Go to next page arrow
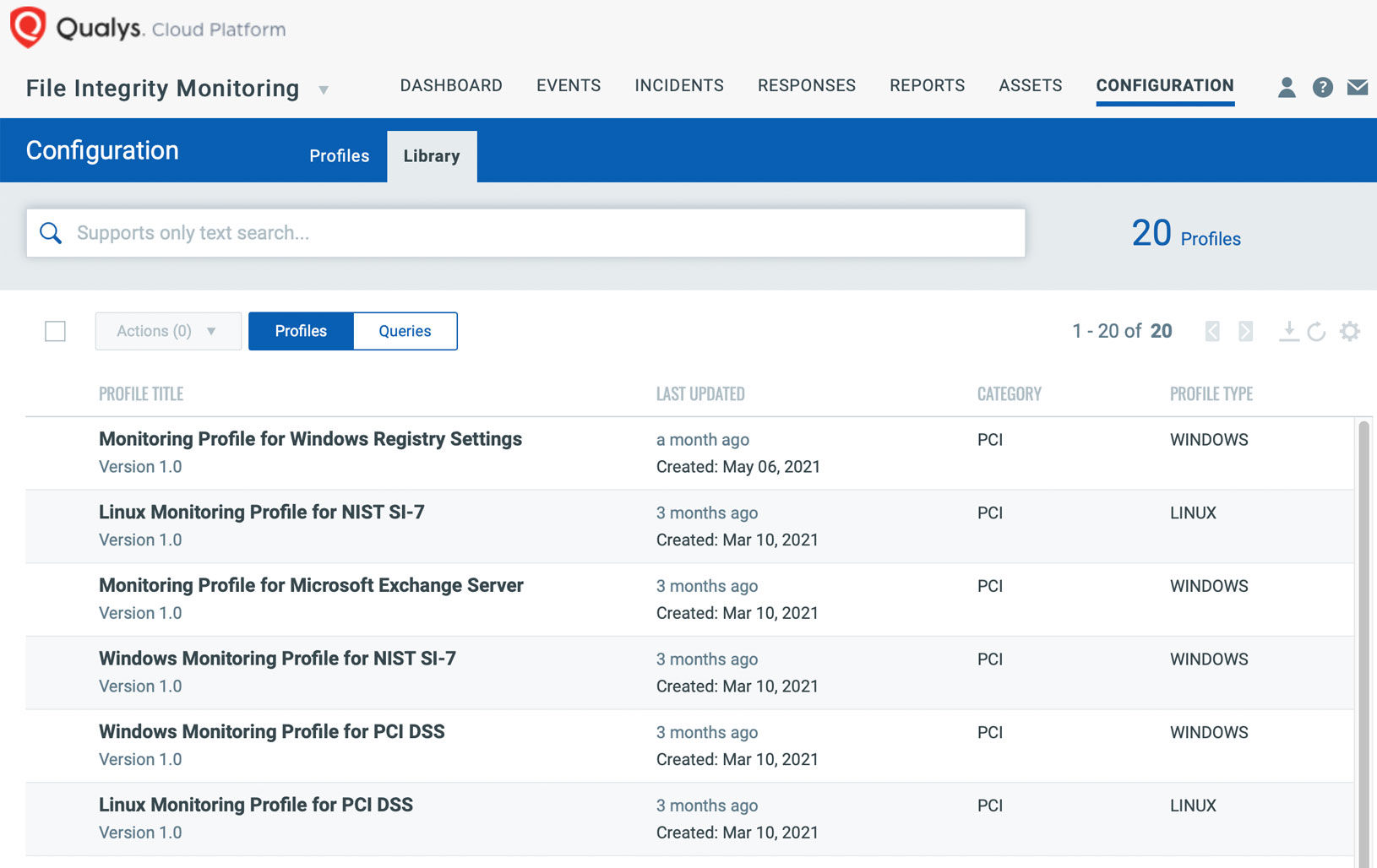1377x868 pixels. point(1245,331)
